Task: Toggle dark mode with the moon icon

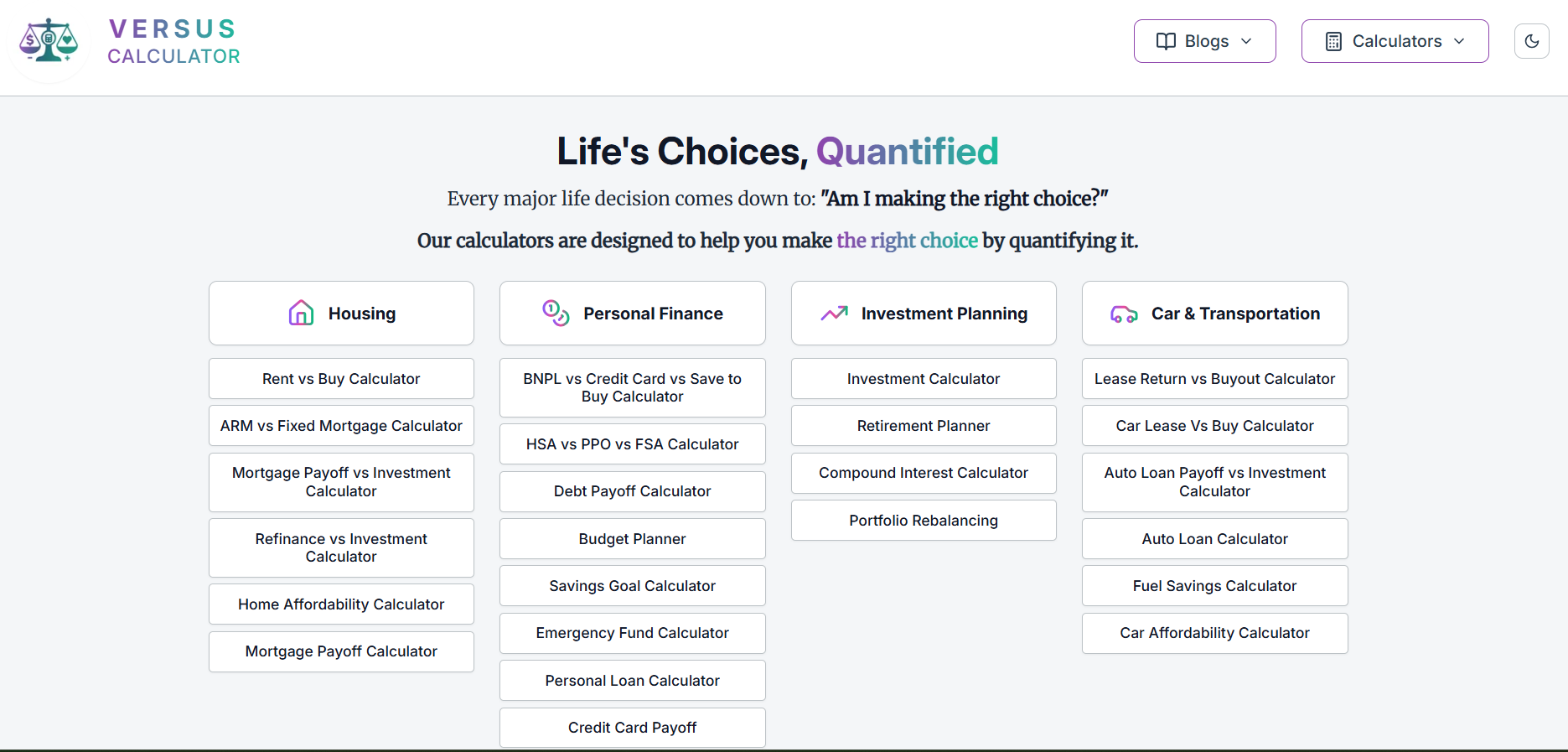Action: pos(1531,41)
